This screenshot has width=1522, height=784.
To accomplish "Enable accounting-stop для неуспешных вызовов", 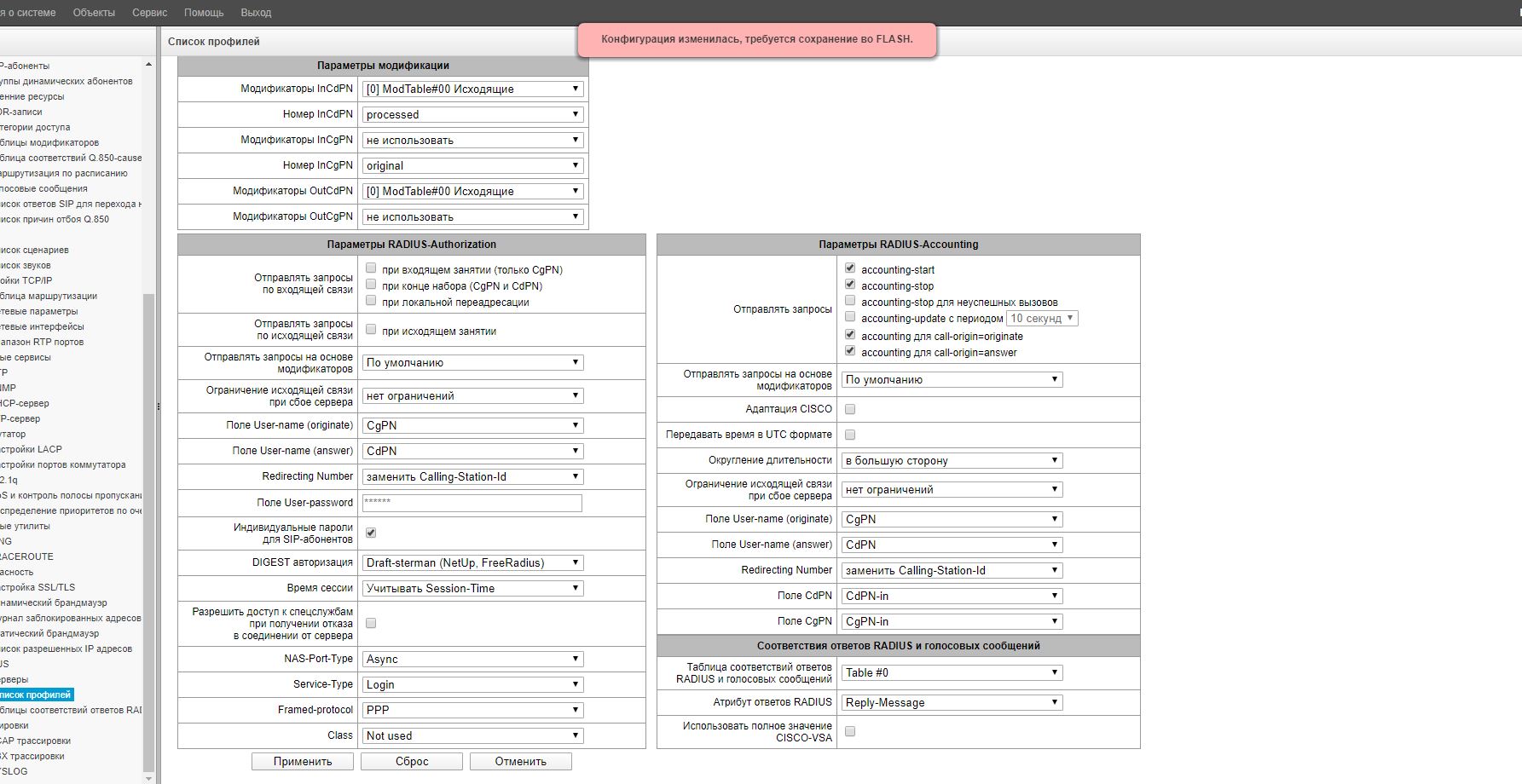I will (x=850, y=300).
